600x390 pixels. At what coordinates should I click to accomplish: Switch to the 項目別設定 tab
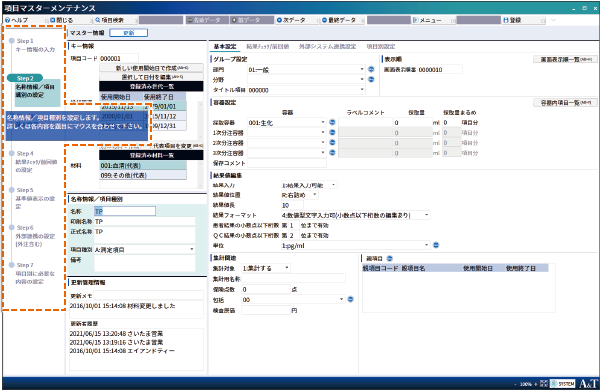[x=380, y=46]
